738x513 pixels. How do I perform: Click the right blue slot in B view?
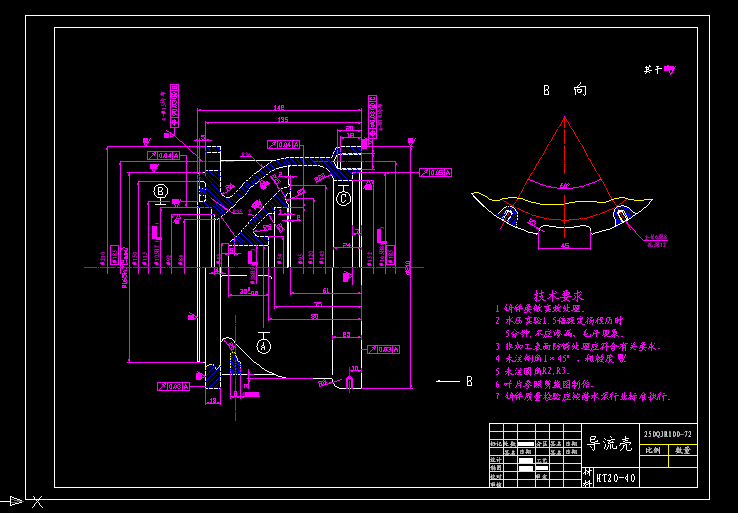pos(624,215)
